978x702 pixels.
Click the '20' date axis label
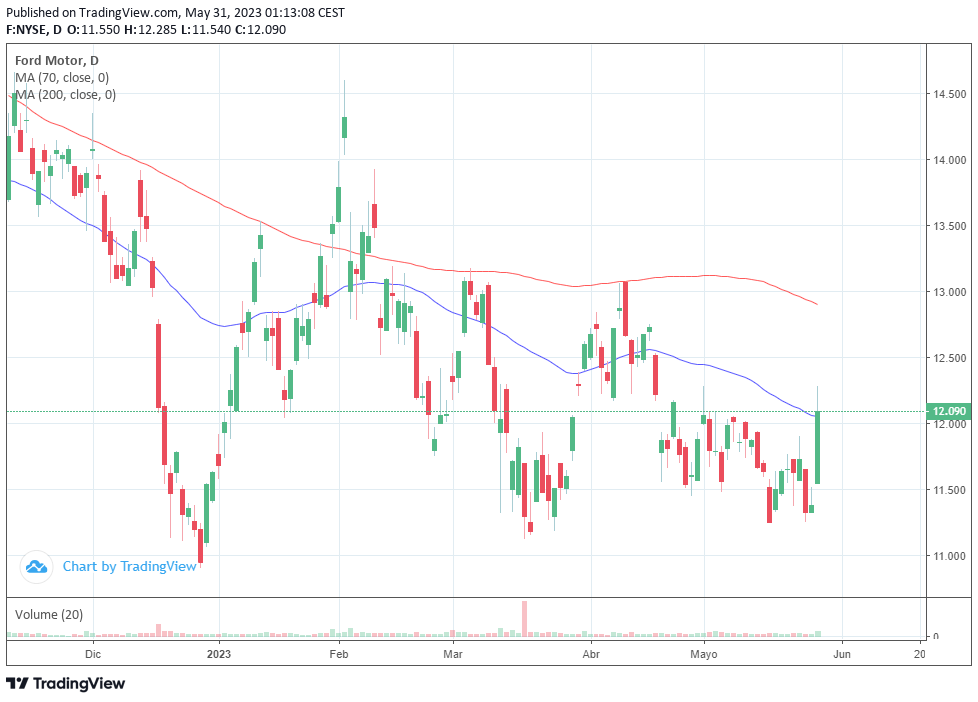click(919, 654)
